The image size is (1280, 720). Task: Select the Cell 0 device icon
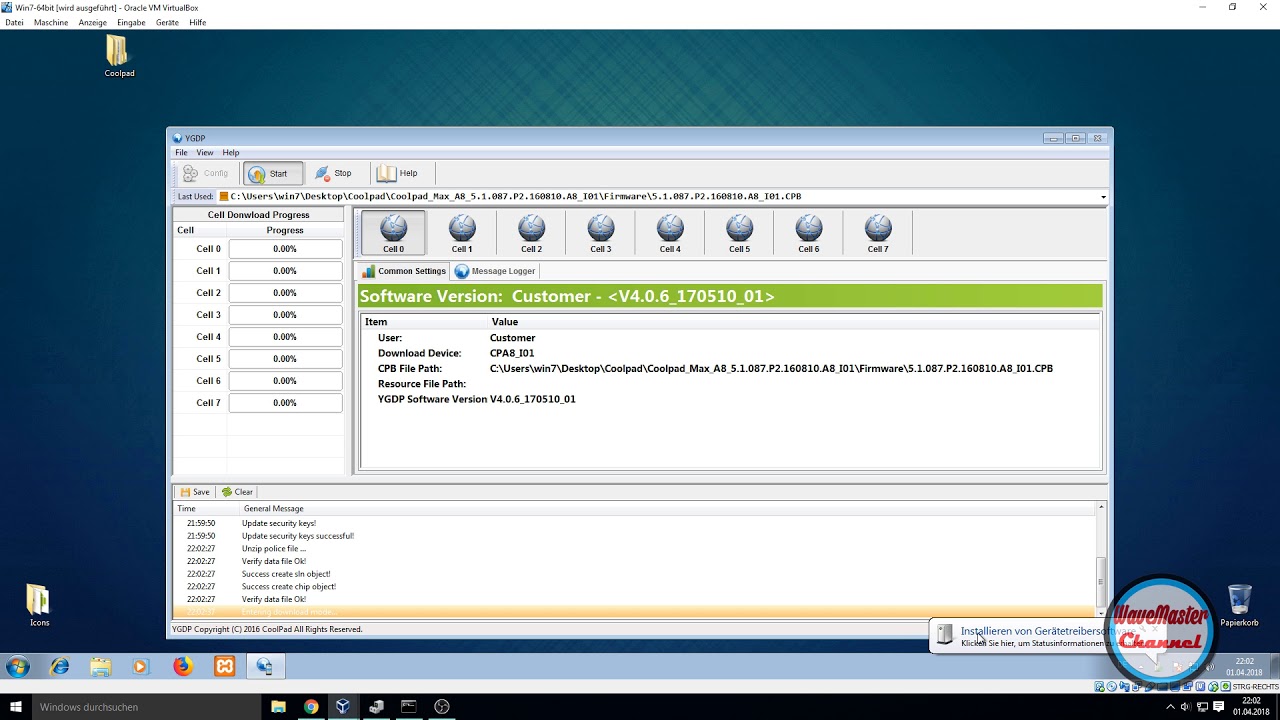click(393, 233)
